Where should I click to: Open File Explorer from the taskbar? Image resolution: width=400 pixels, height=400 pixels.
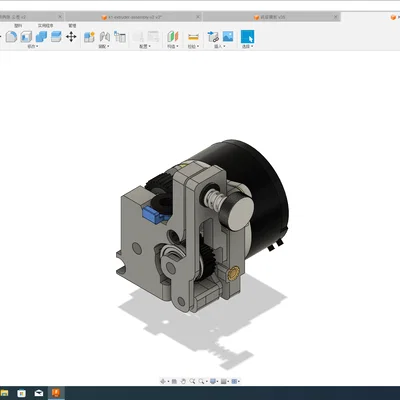pos(4,393)
